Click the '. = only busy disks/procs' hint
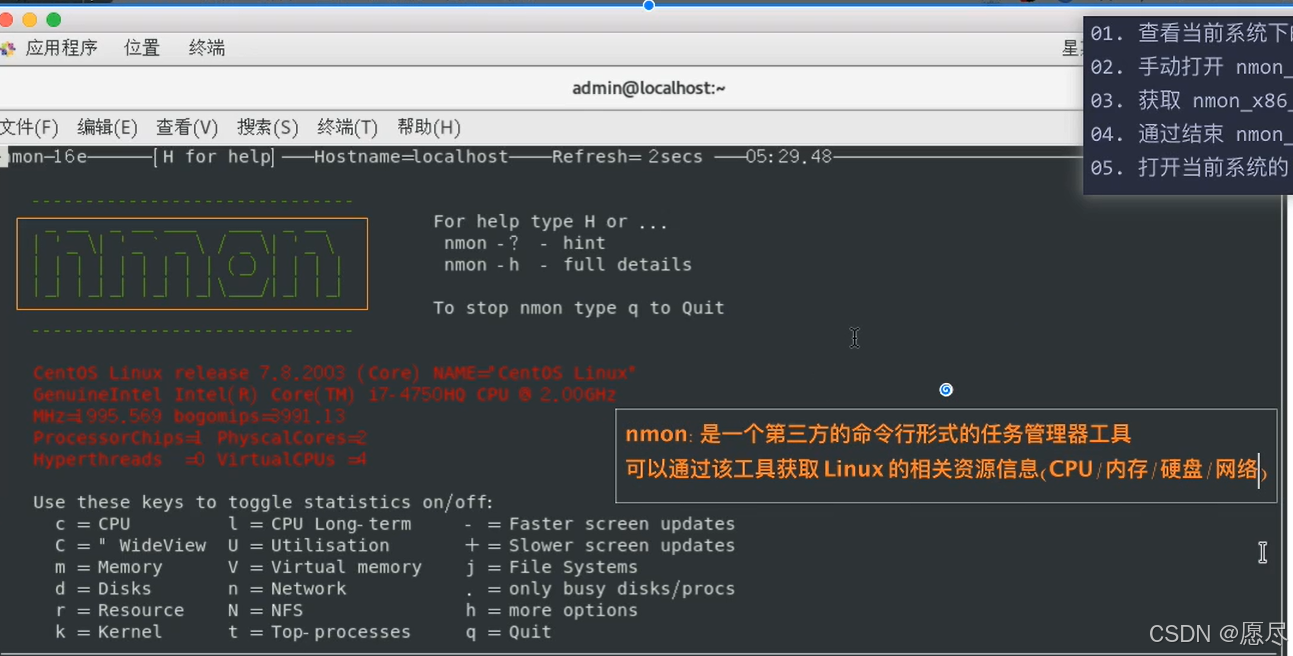Image resolution: width=1293 pixels, height=656 pixels. [601, 589]
